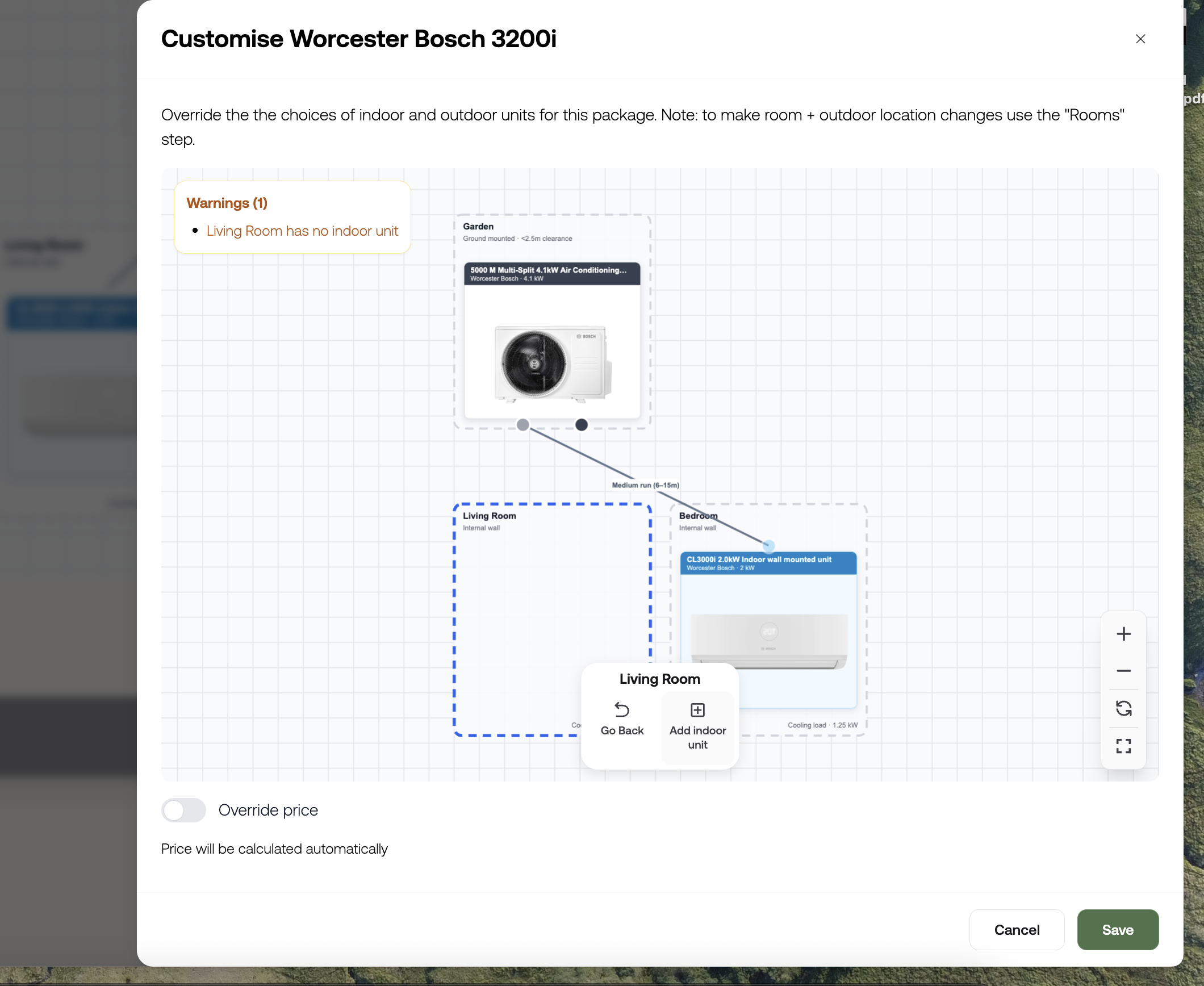Click Go Back in the Living Room popup

point(622,720)
